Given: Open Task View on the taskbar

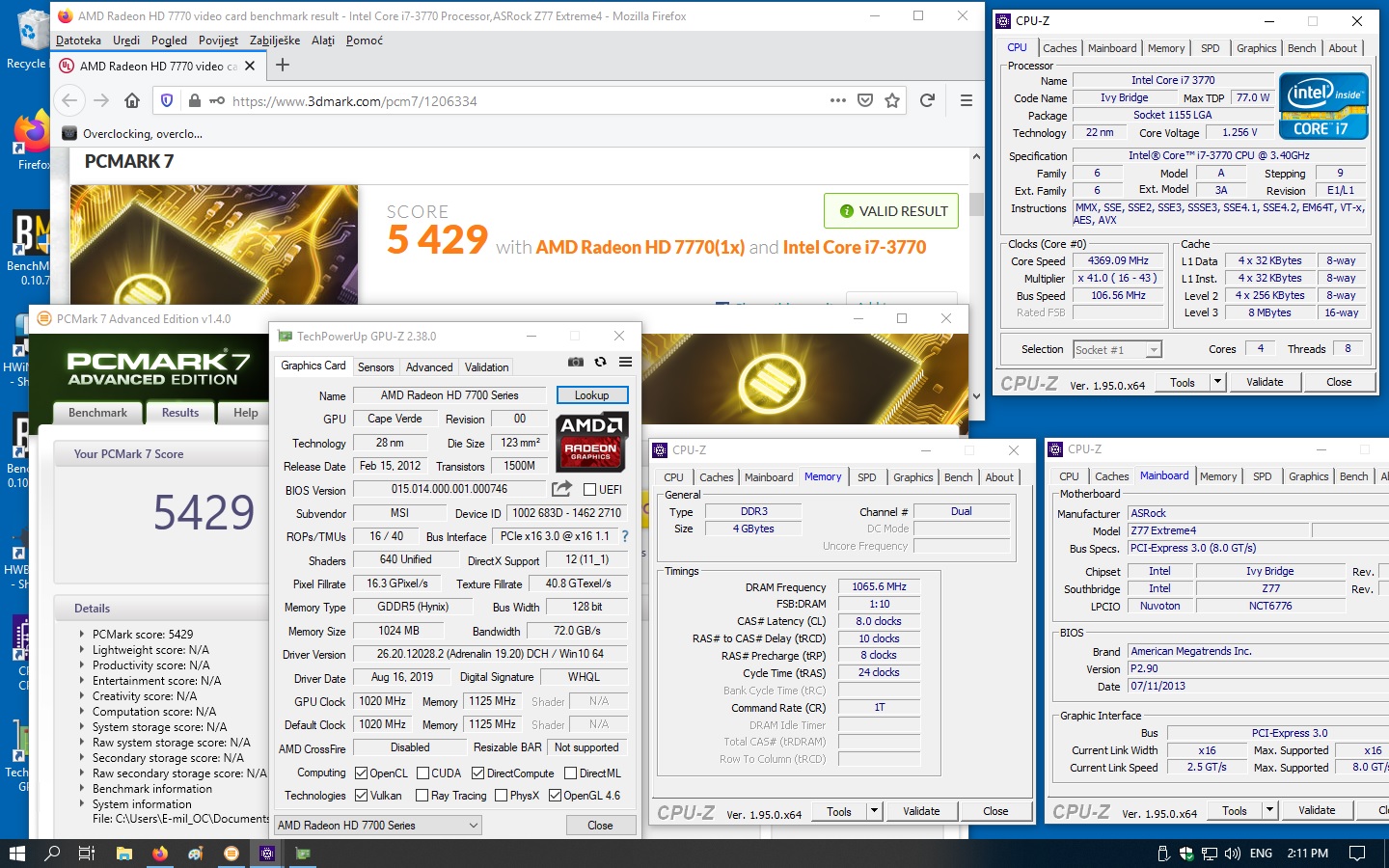Looking at the screenshot, I should pos(87,853).
